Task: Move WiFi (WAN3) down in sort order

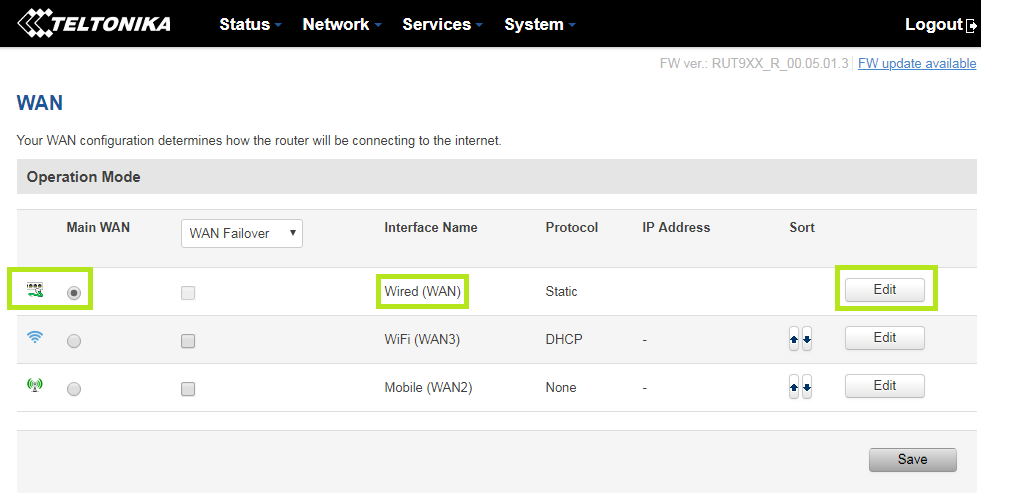Action: [x=807, y=340]
